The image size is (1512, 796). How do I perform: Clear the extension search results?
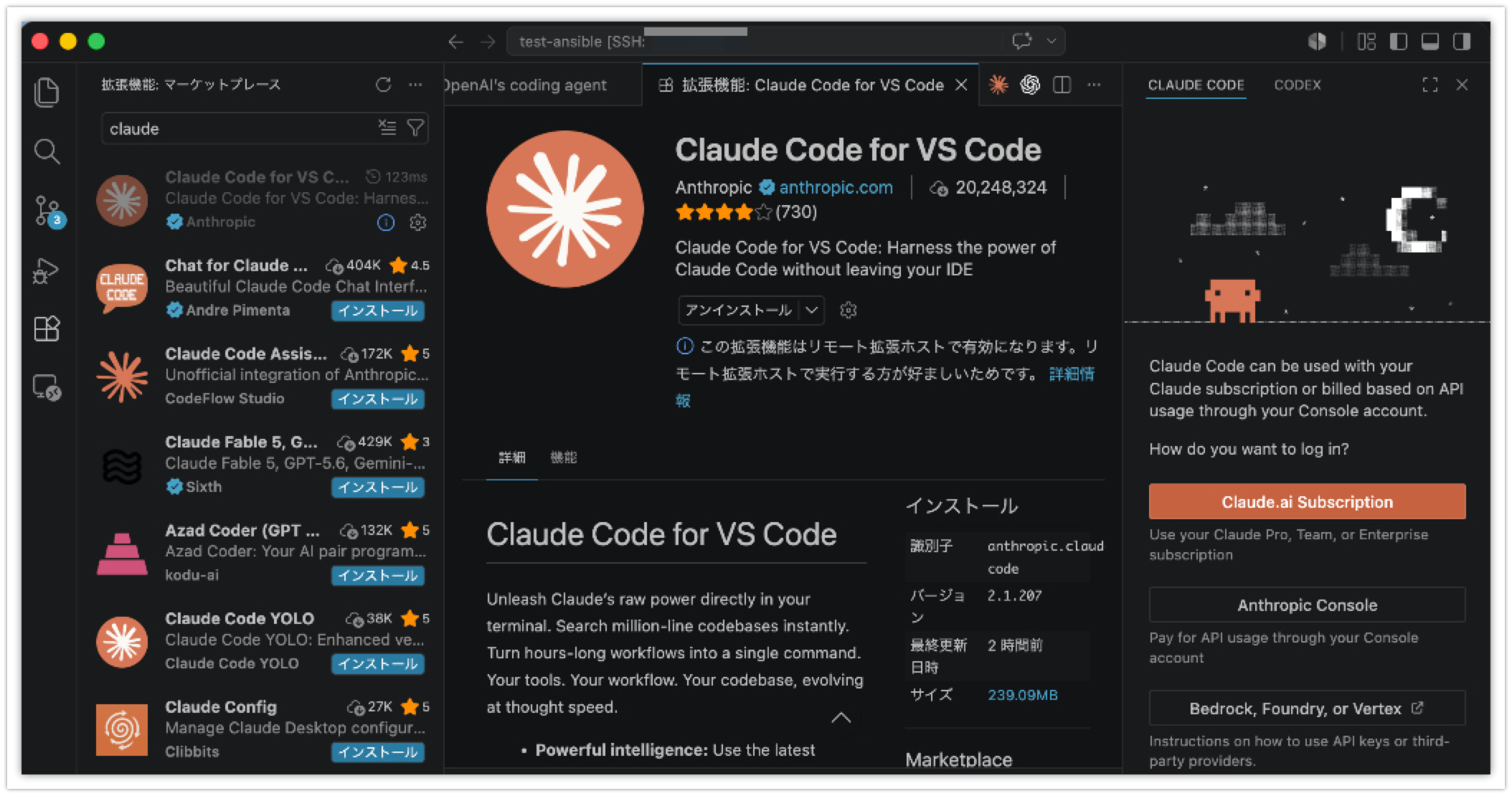click(387, 128)
